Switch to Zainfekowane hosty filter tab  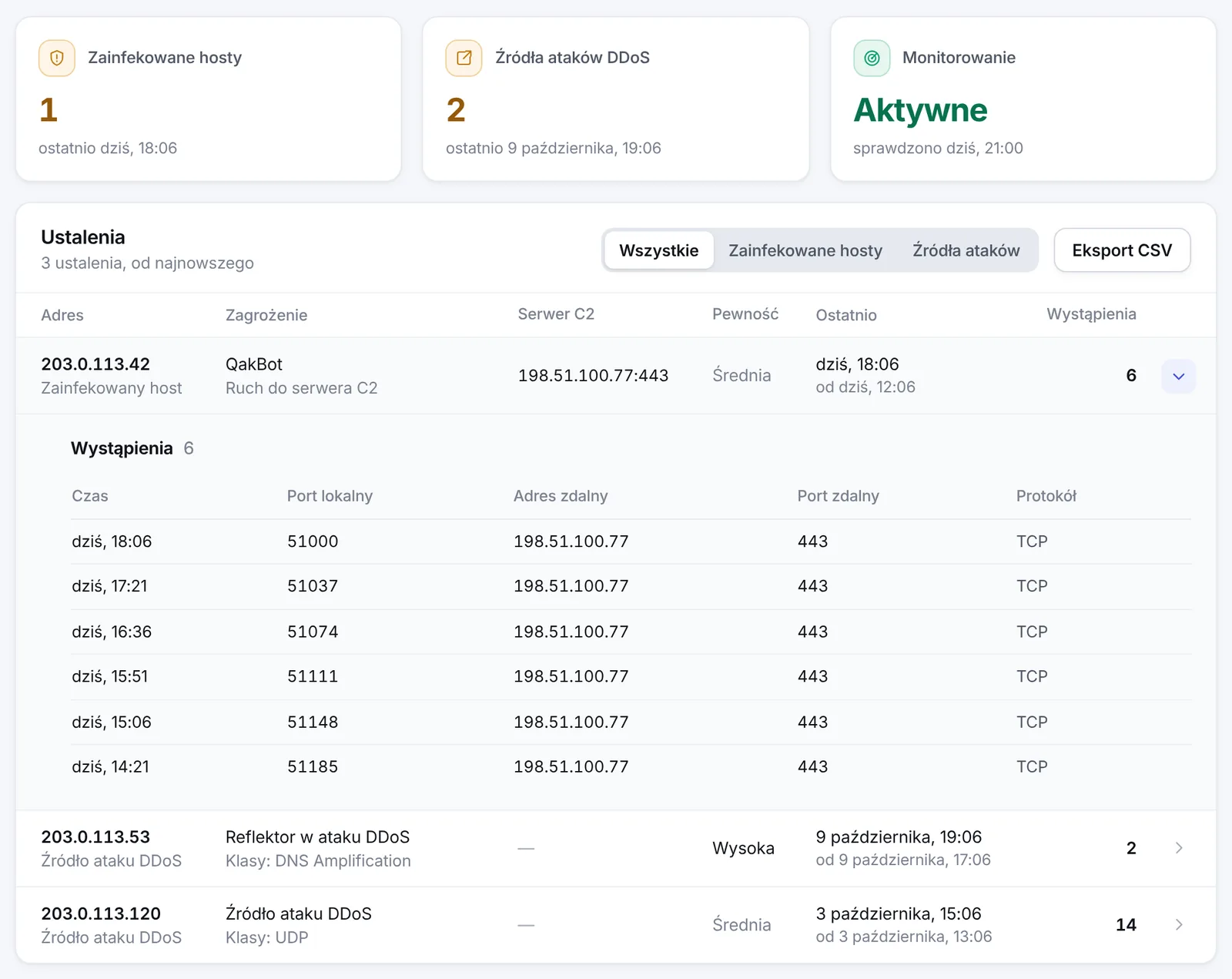point(805,250)
